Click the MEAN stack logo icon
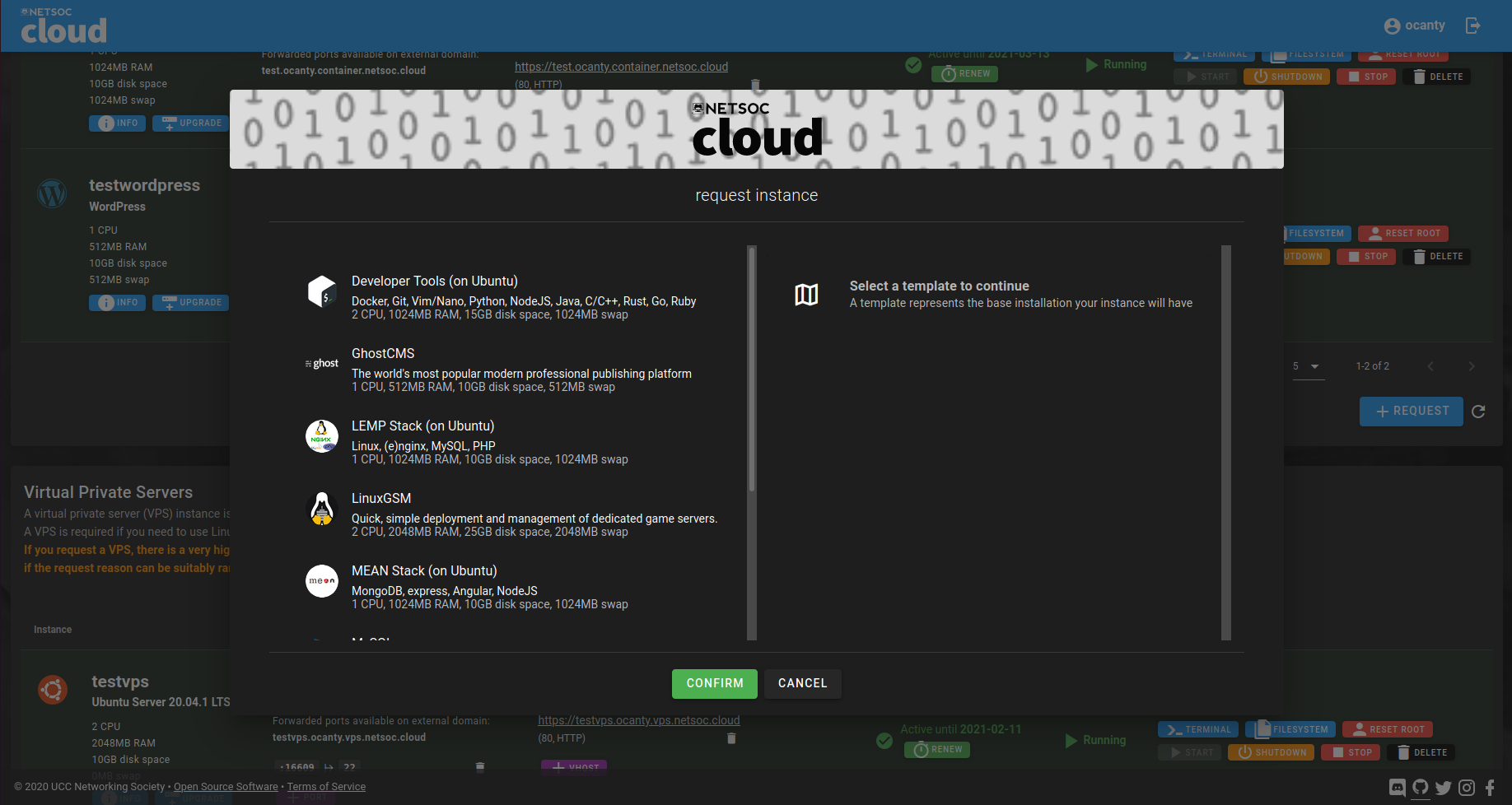The image size is (1512, 805). point(322,581)
